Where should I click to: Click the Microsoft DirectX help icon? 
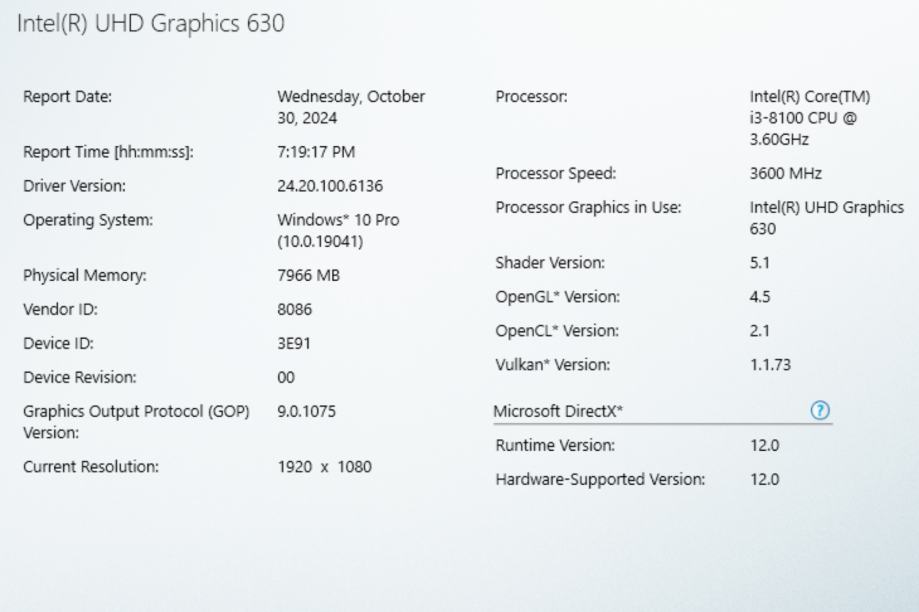pos(821,411)
